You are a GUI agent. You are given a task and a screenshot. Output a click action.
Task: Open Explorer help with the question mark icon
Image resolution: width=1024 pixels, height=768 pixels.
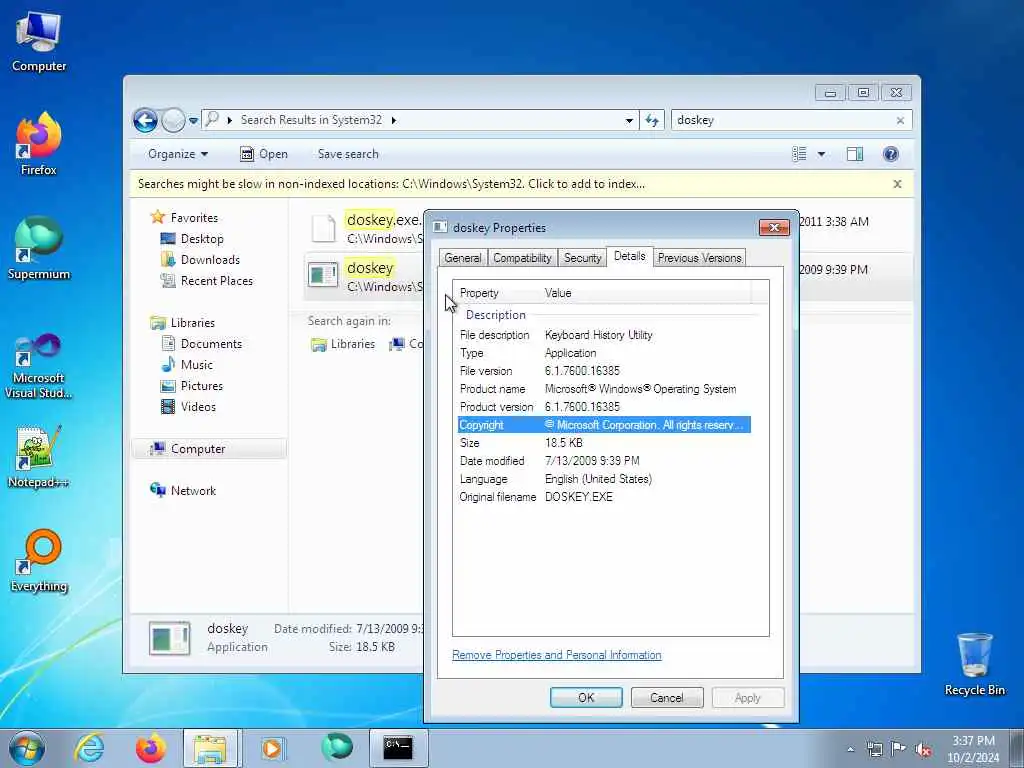pyautogui.click(x=890, y=154)
